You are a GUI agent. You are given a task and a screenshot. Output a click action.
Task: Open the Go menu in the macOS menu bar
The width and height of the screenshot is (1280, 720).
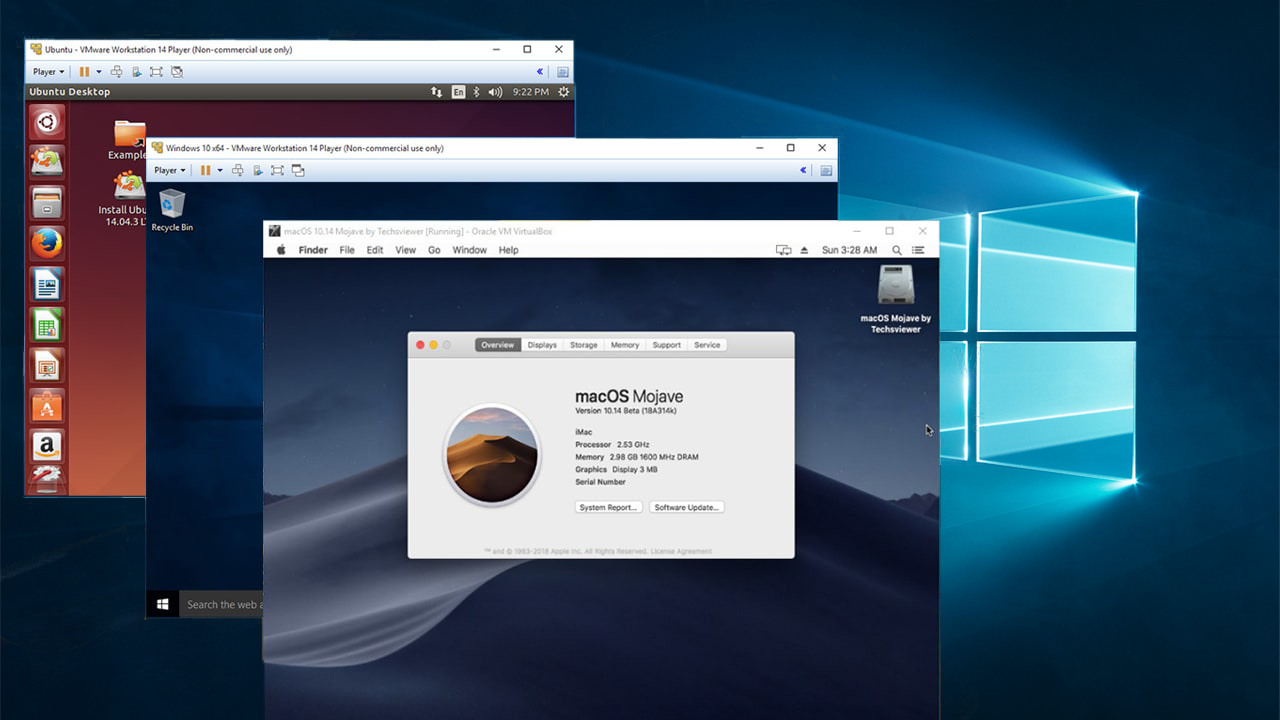[x=434, y=250]
